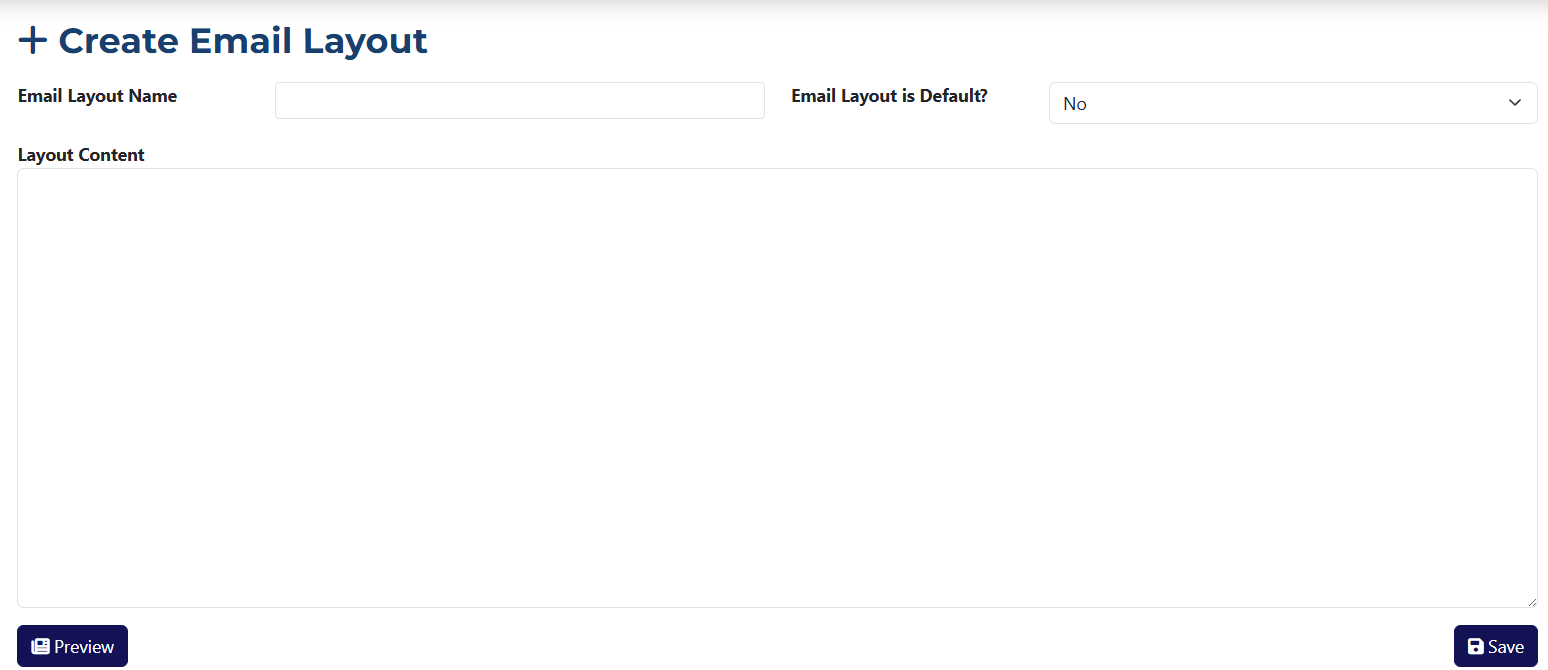Click the center of the Layout Content editor
The image size is (1548, 670).
776,388
